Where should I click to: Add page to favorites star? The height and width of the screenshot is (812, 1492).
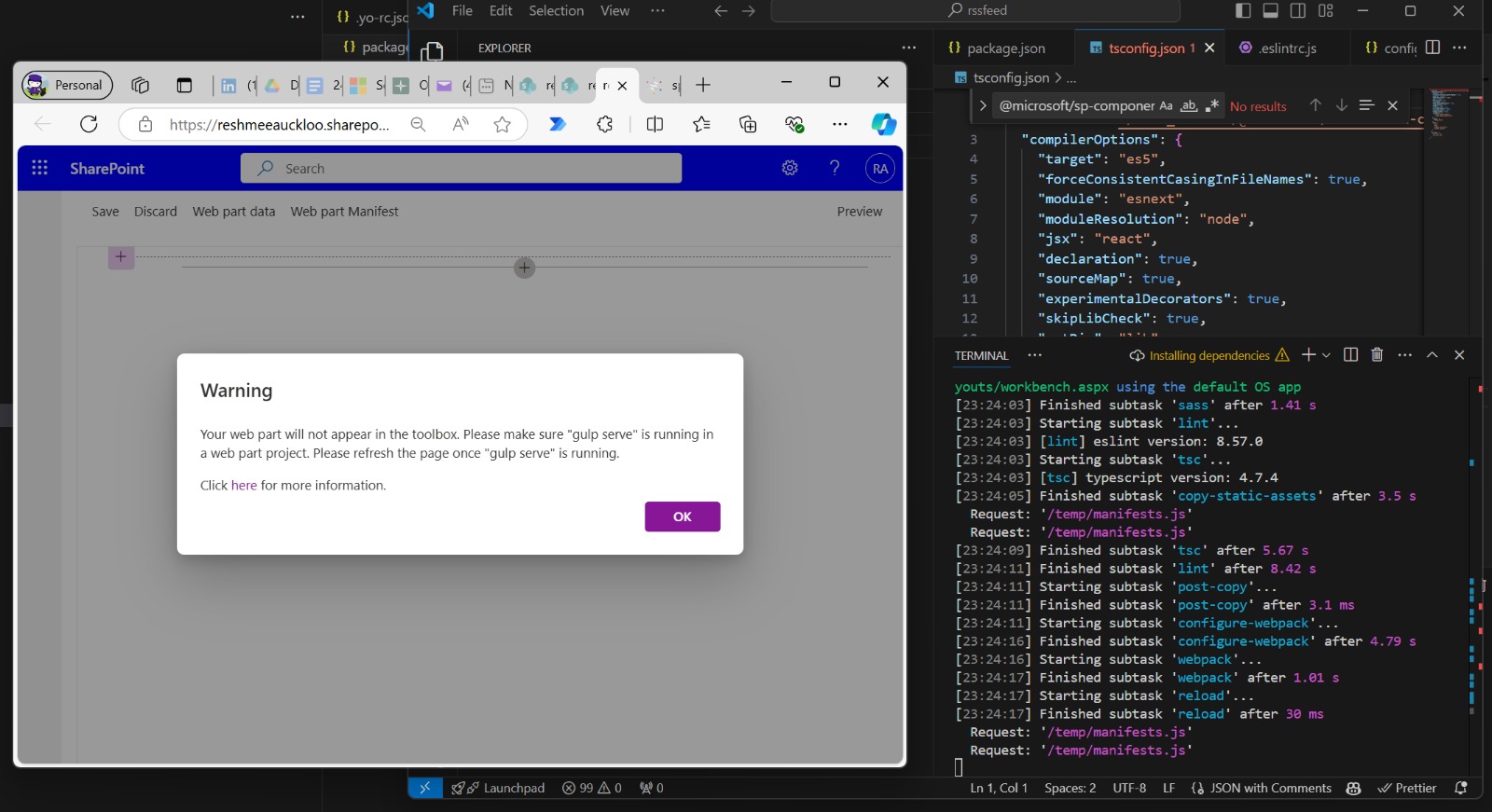coord(503,125)
